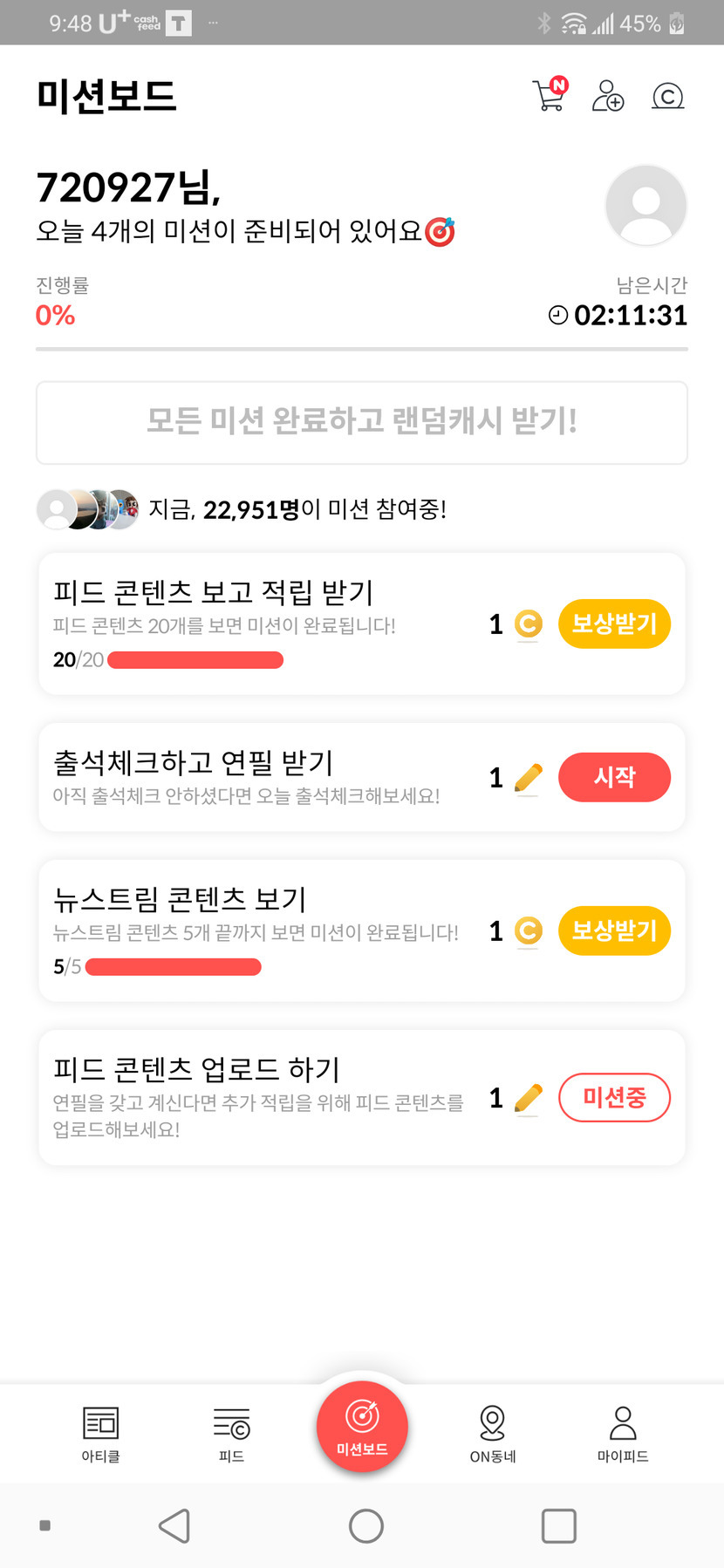Tap the center 미션보드 tab button
This screenshot has width=724, height=1568.
(x=362, y=1427)
